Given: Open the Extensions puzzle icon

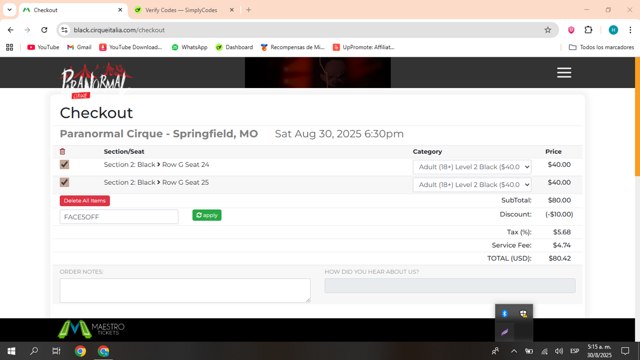Looking at the screenshot, I should 588,30.
